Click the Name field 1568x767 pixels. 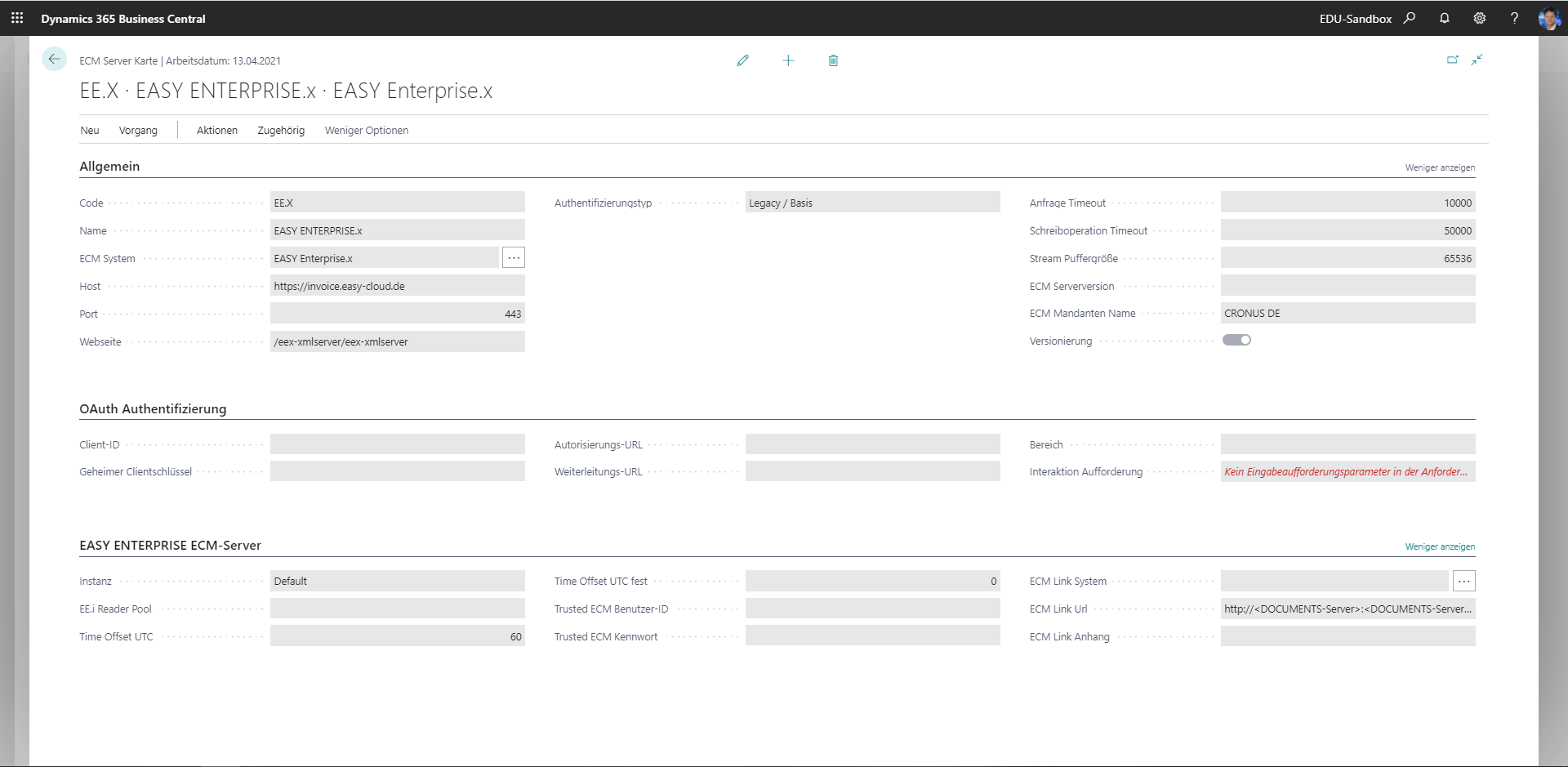(397, 230)
